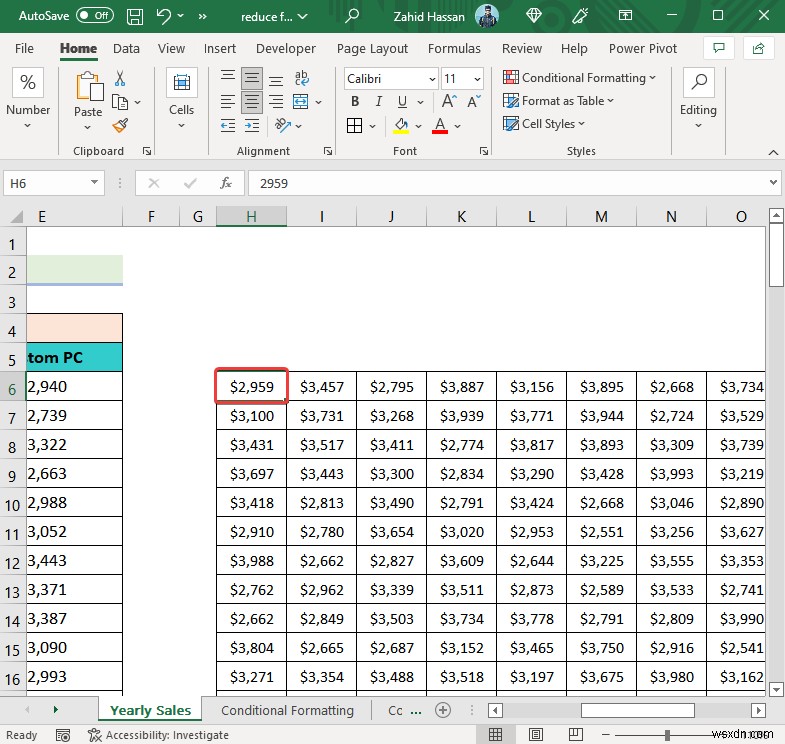Select cell containing $3,457

pyautogui.click(x=321, y=386)
